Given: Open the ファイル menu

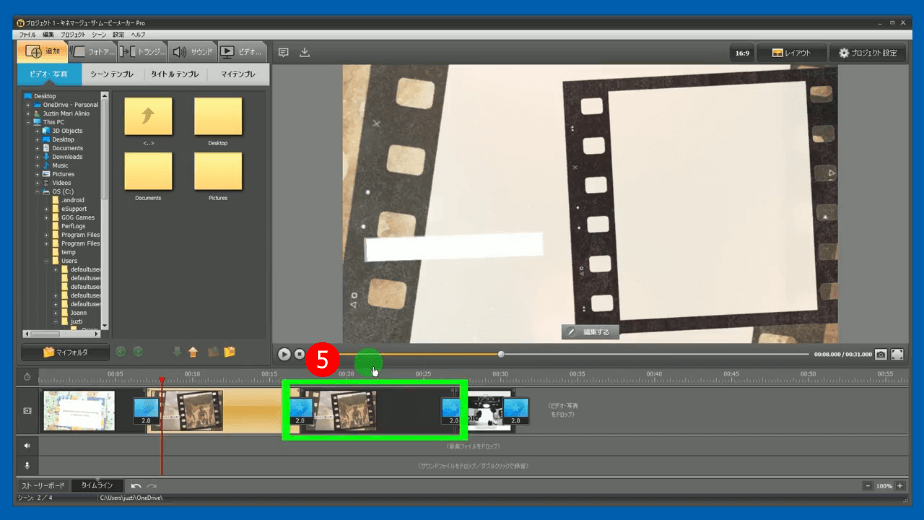Looking at the screenshot, I should click(x=27, y=34).
